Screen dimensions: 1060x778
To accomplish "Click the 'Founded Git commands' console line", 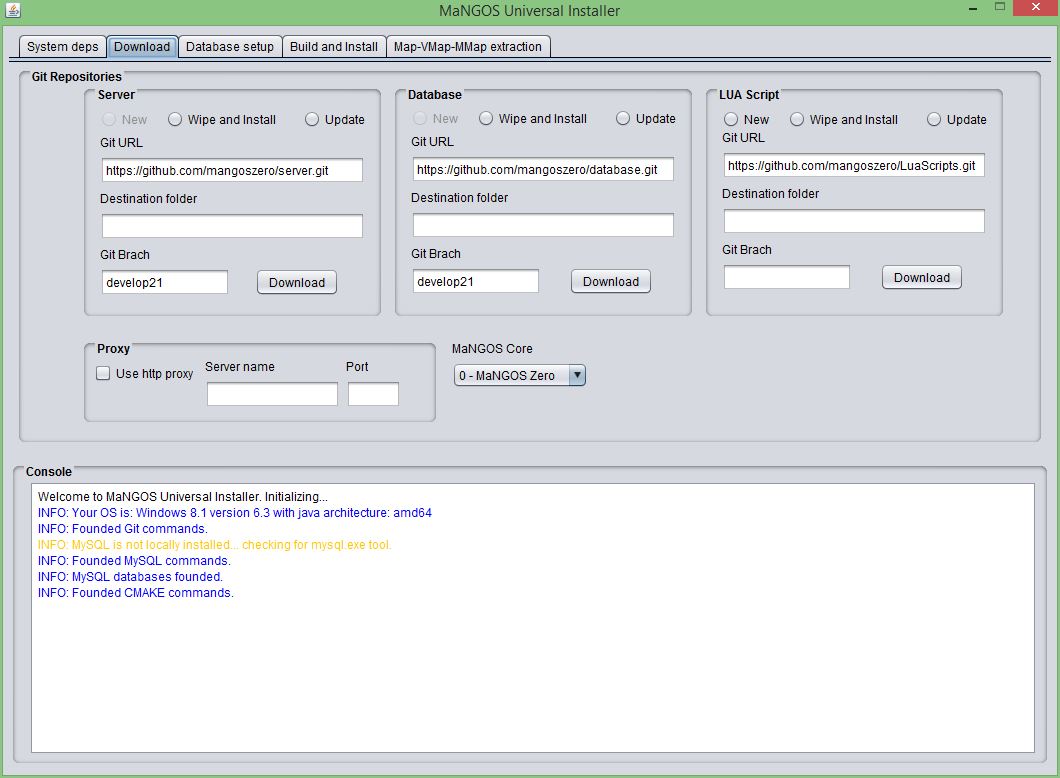I will 122,529.
